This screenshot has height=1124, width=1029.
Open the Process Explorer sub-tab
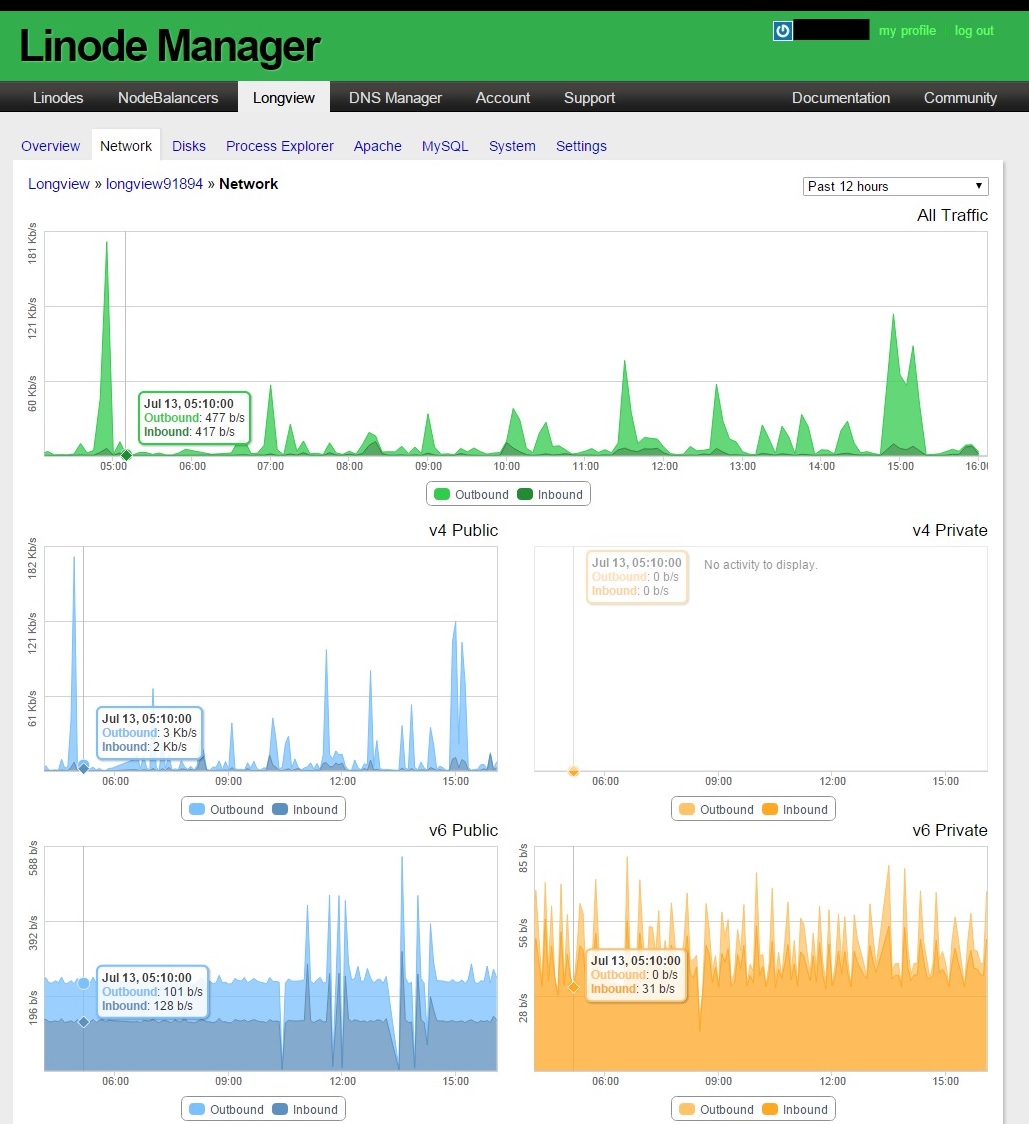[x=280, y=146]
